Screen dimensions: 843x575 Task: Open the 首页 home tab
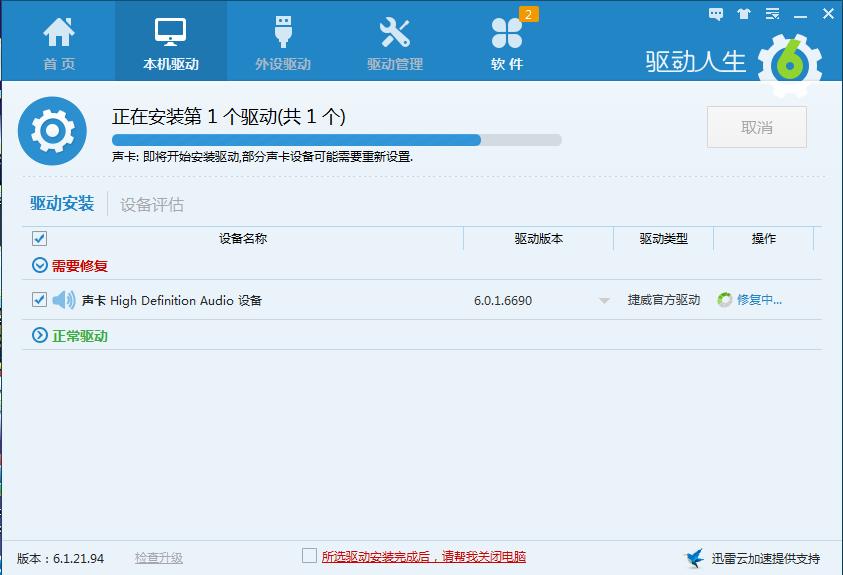tap(58, 42)
